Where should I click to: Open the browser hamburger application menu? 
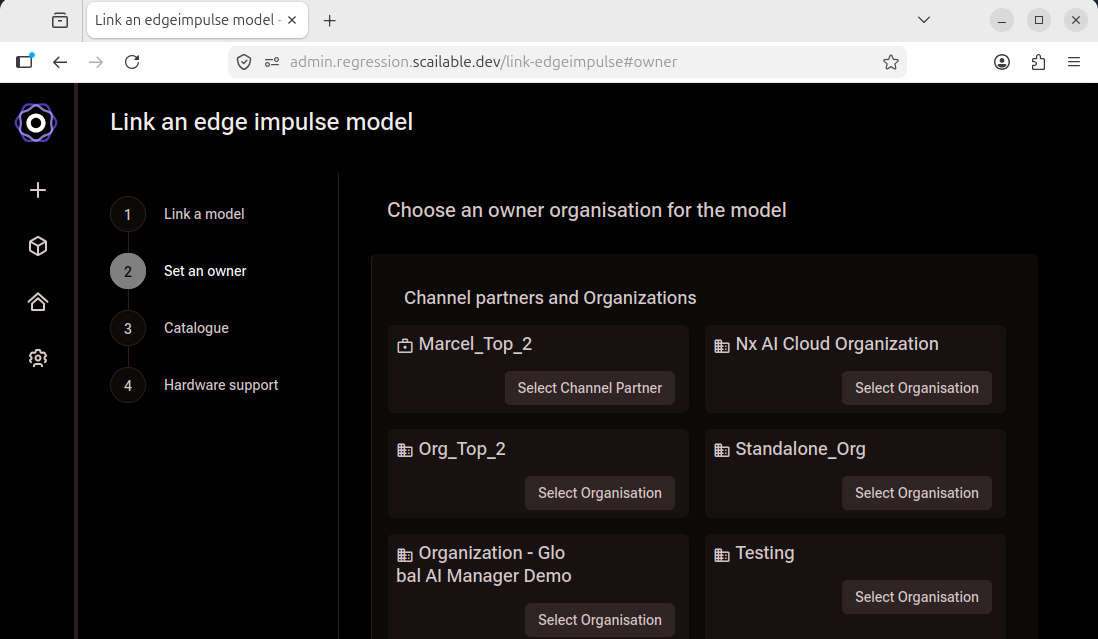[1074, 62]
